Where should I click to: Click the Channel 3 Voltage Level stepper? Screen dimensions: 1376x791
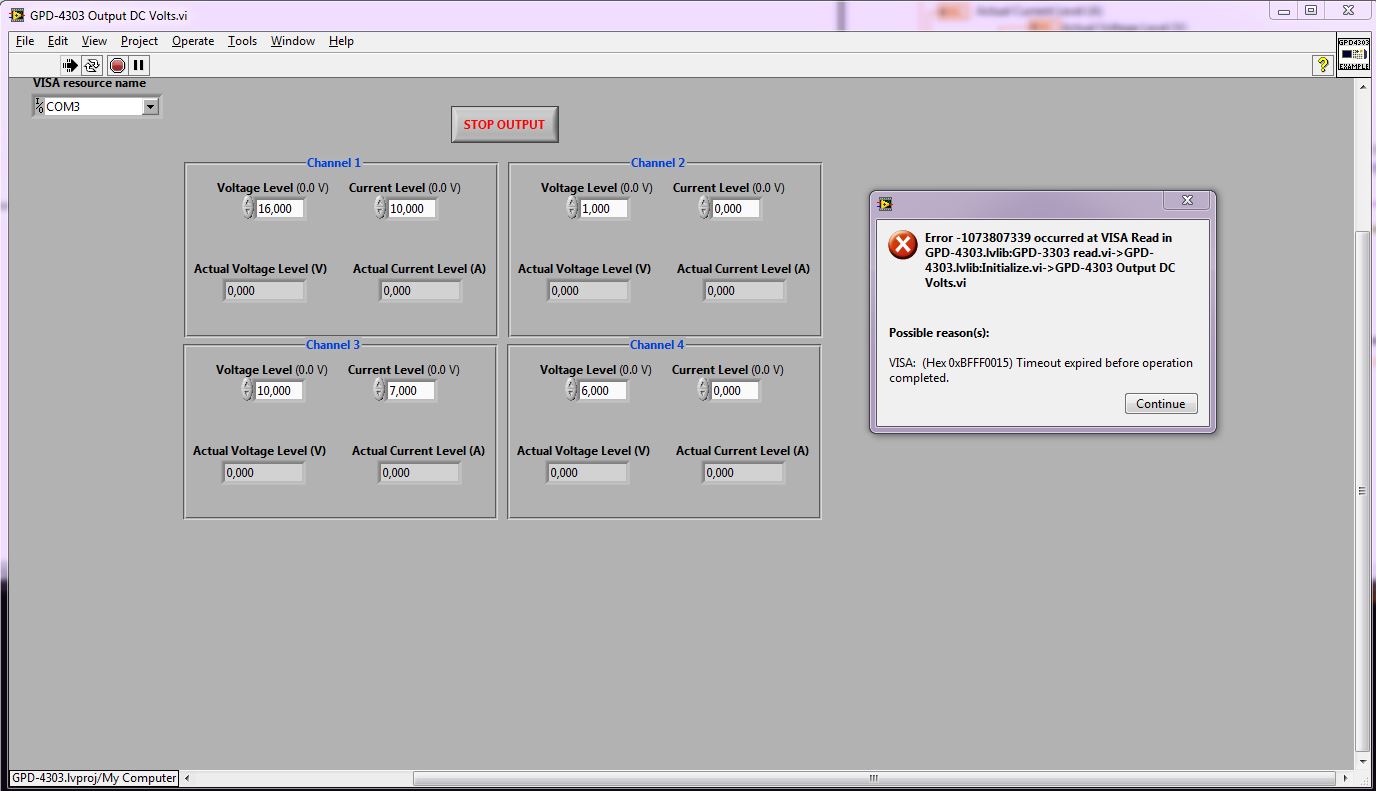(247, 390)
